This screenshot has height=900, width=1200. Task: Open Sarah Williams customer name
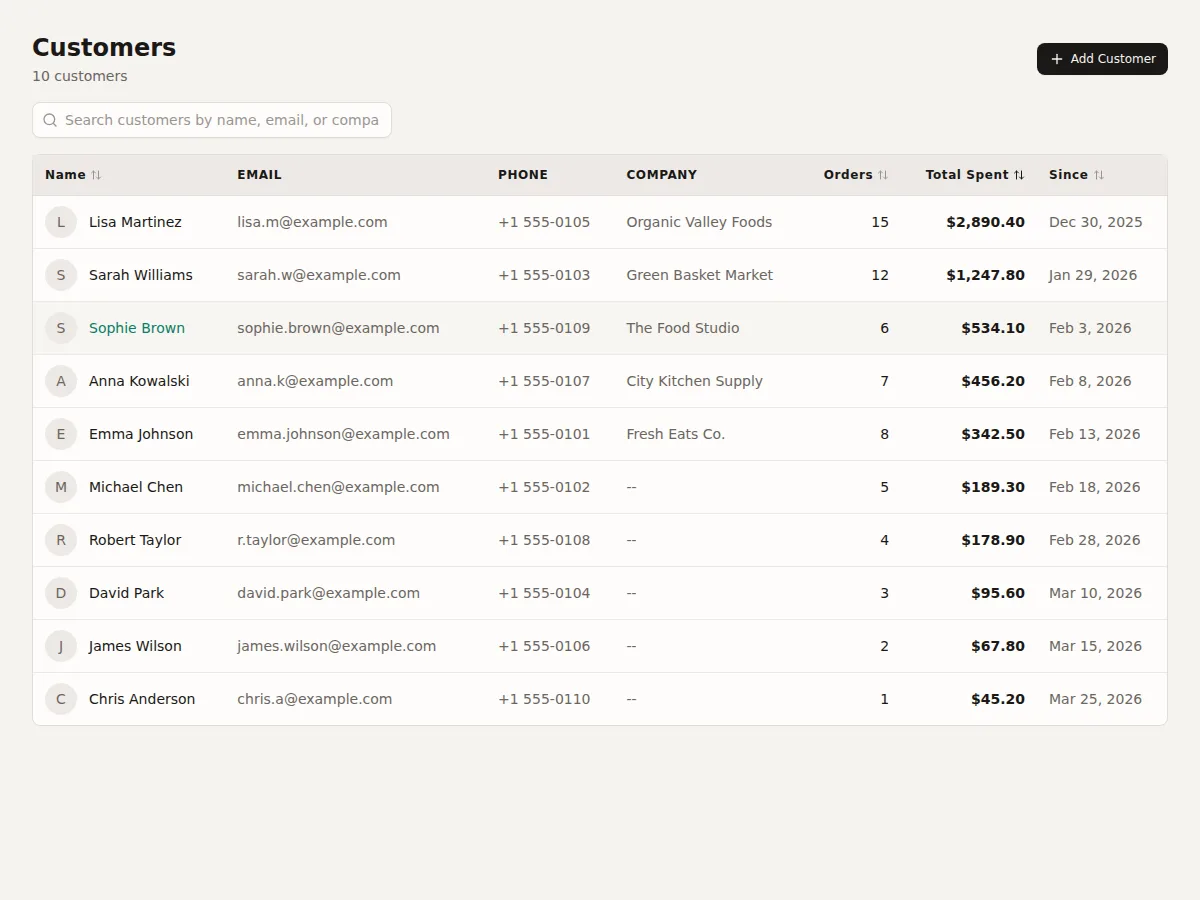pos(141,275)
